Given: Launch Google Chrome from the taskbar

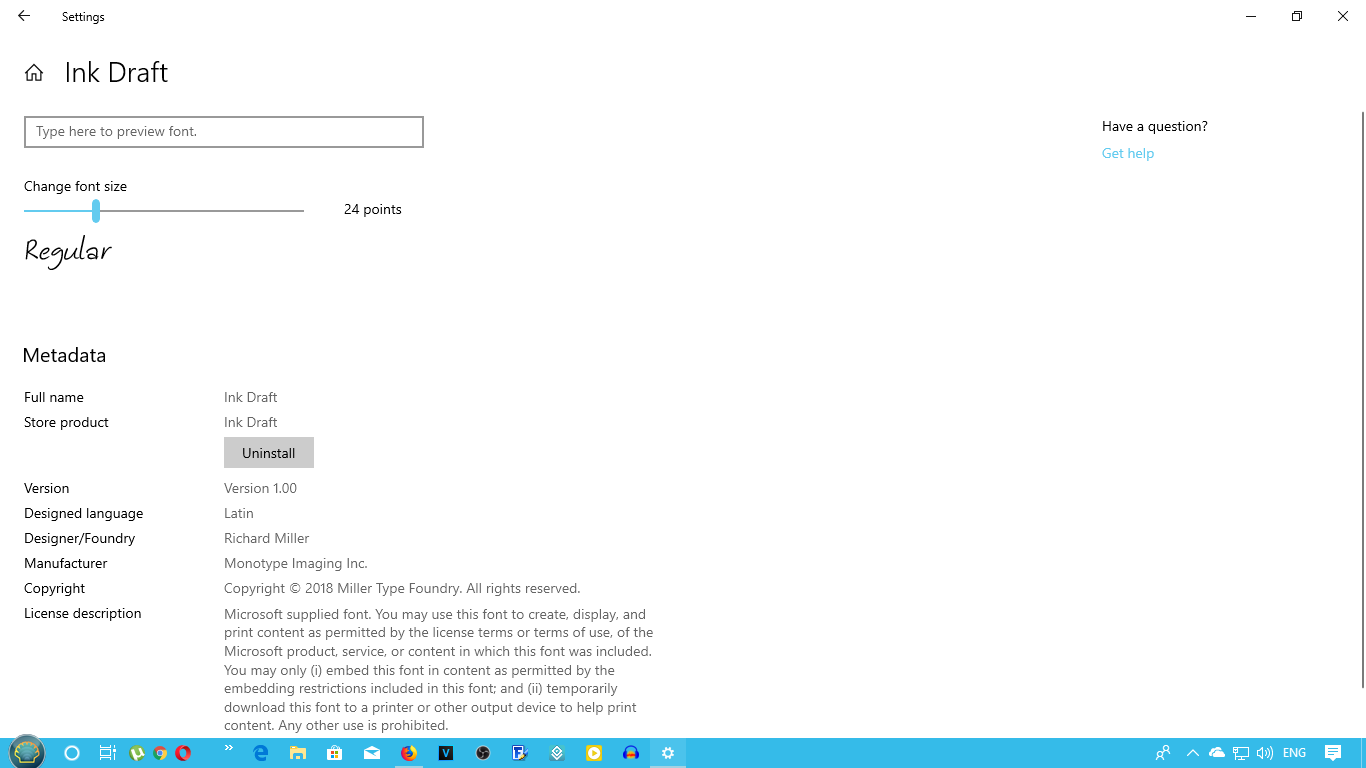Looking at the screenshot, I should click(160, 753).
